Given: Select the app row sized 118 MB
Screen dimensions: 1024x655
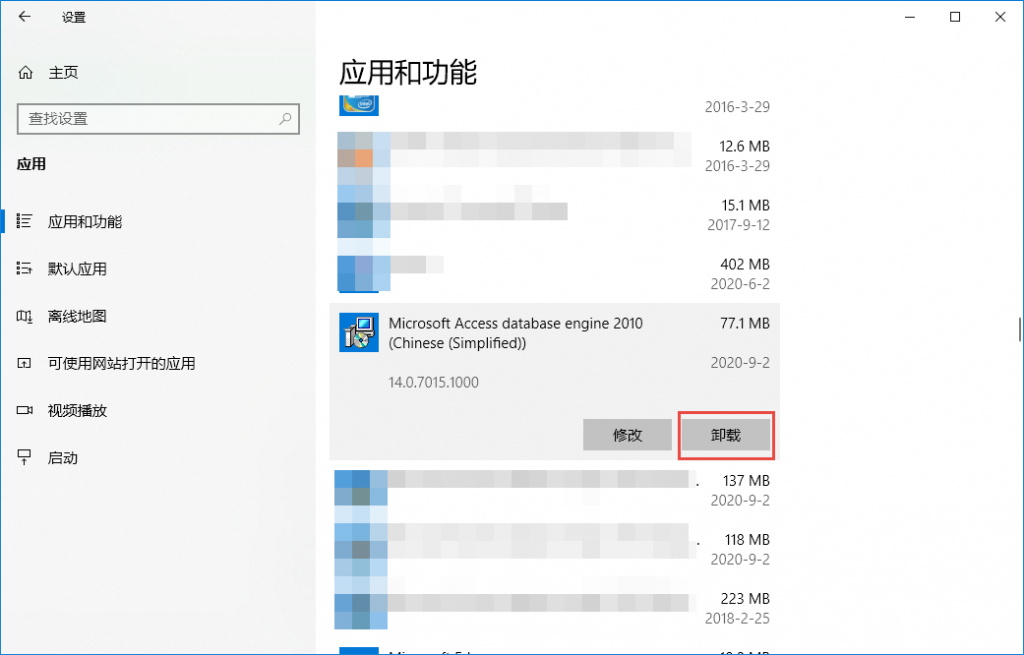Looking at the screenshot, I should [554, 549].
